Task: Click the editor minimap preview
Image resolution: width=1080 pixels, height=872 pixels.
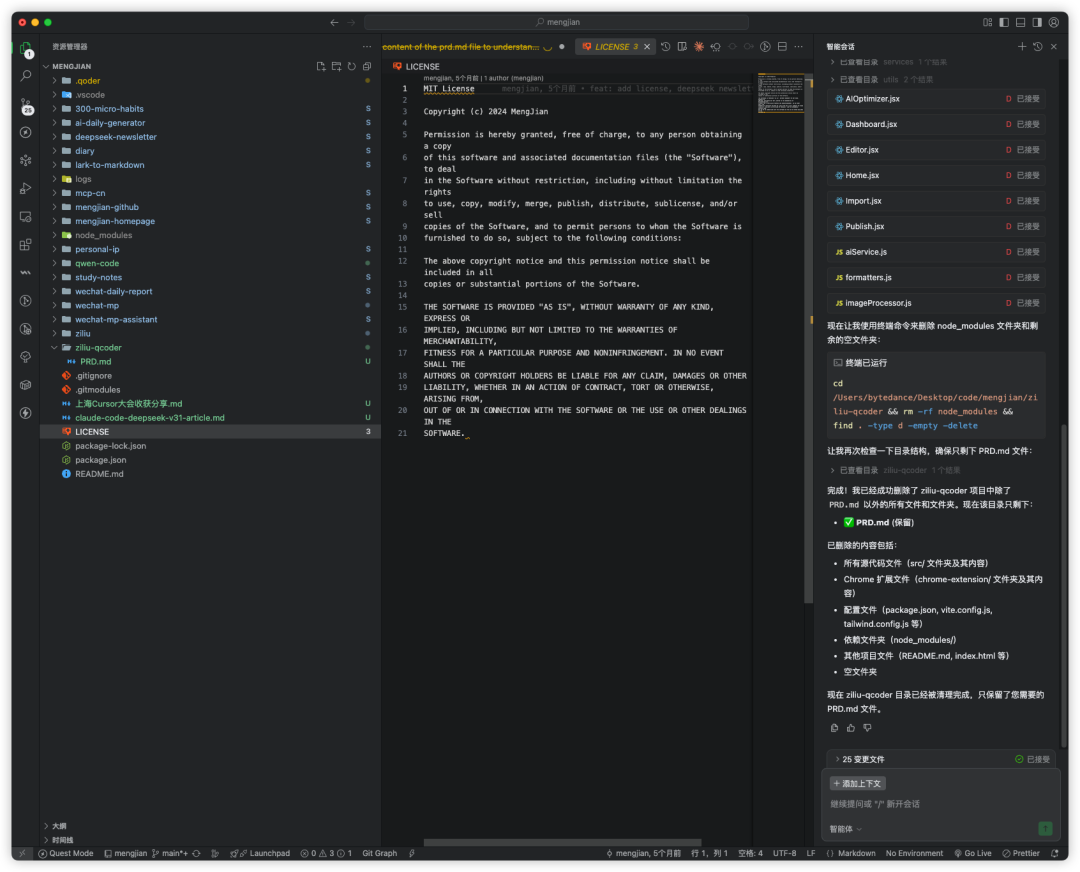Action: (x=780, y=92)
